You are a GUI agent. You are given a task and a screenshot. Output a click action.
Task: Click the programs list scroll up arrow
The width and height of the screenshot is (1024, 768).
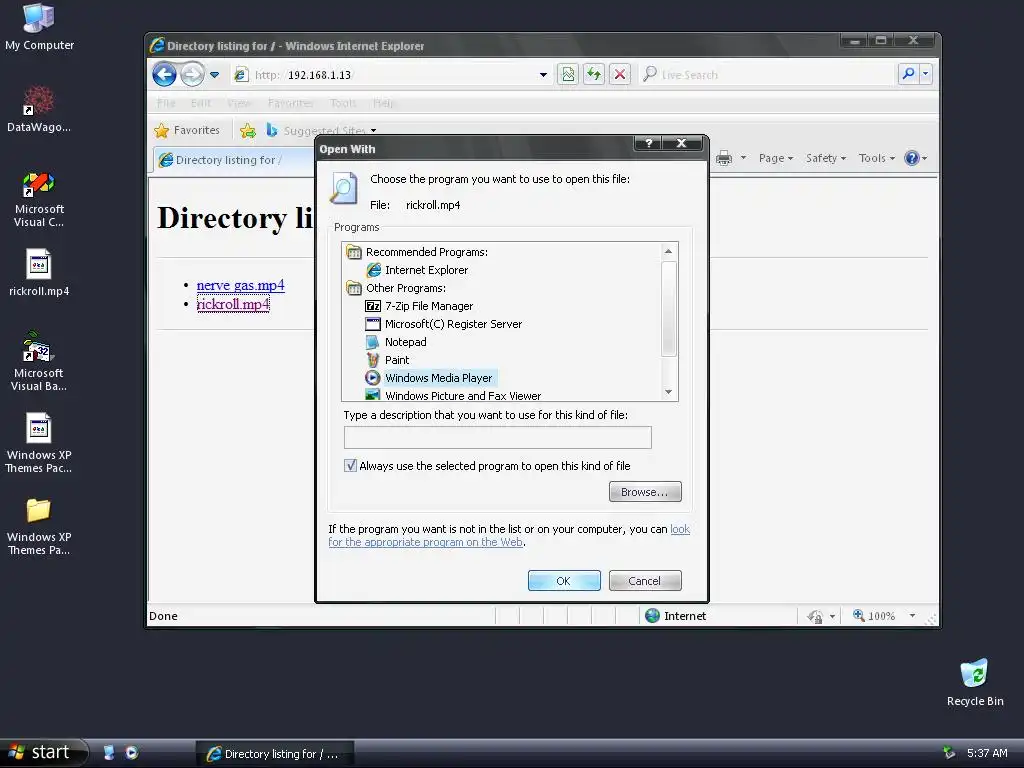[x=668, y=251]
